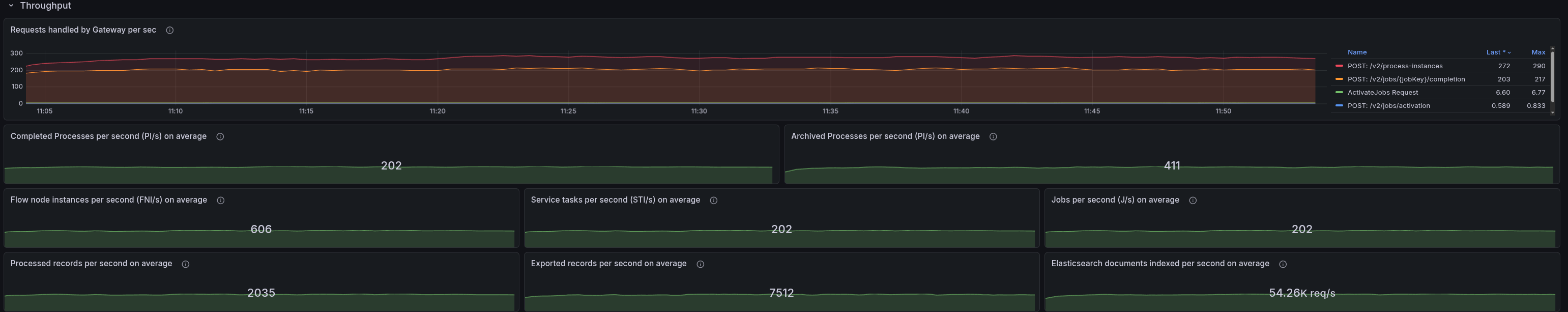Sort legend by Max column header
The height and width of the screenshot is (312, 1568).
point(1538,52)
